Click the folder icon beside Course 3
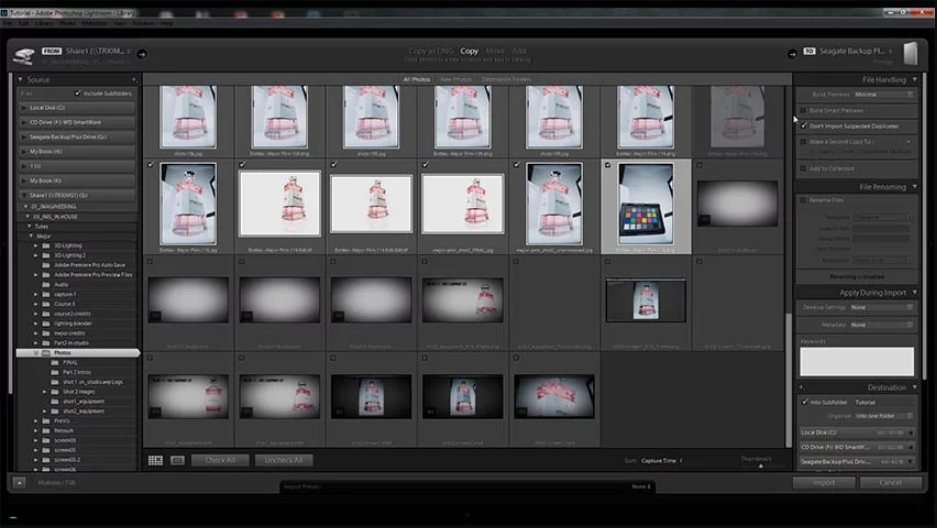Screen dimensions: 937x528 47,304
